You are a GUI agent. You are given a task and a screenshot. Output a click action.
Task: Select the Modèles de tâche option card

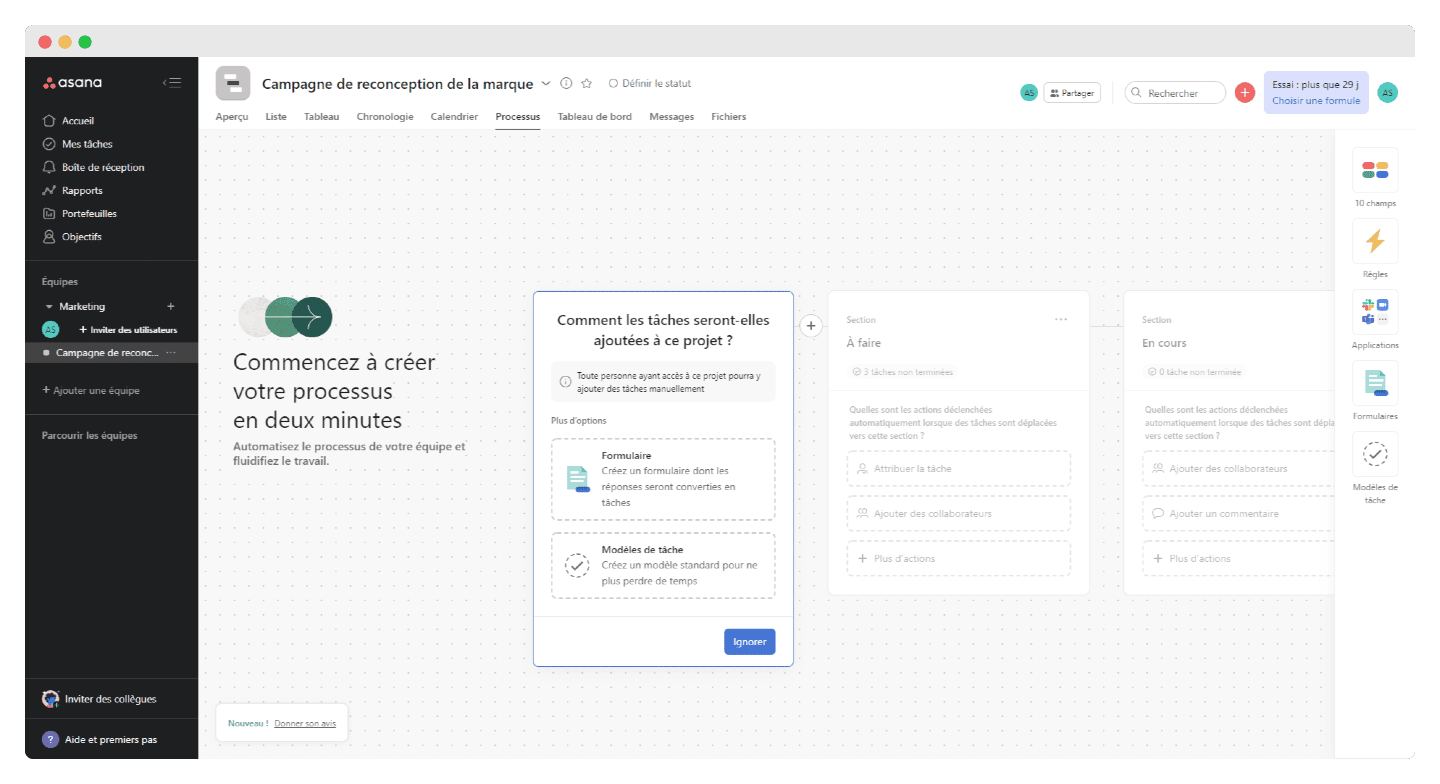[x=663, y=565]
